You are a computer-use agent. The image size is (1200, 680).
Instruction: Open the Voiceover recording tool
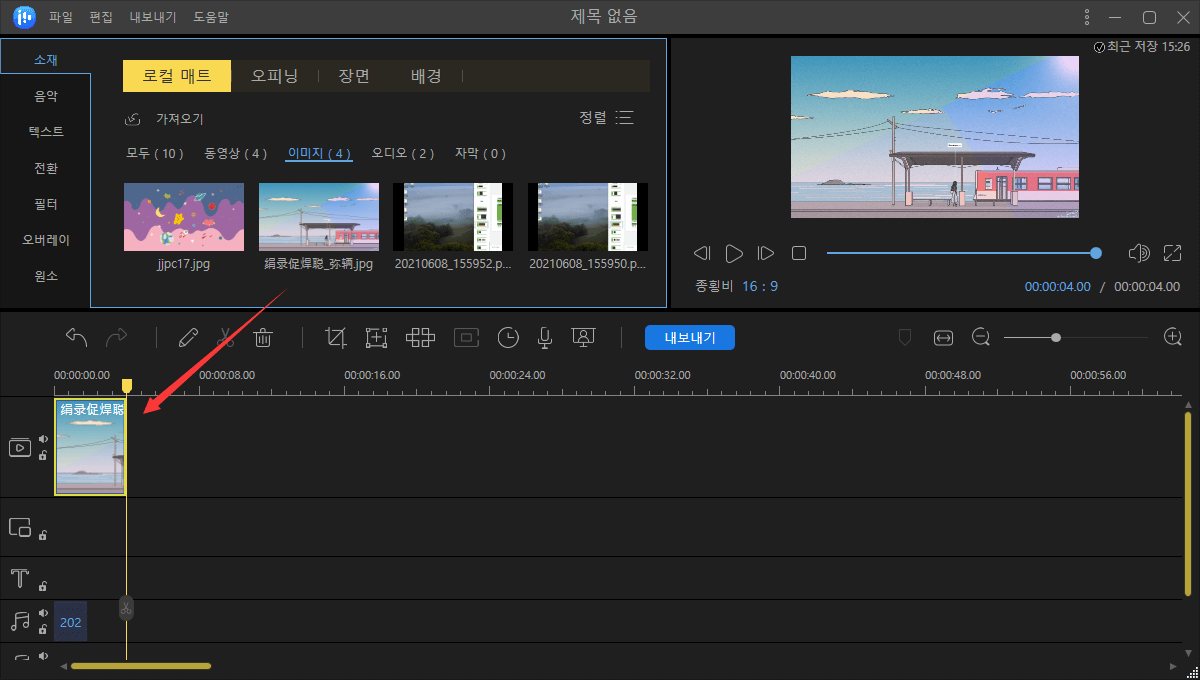tap(544, 337)
